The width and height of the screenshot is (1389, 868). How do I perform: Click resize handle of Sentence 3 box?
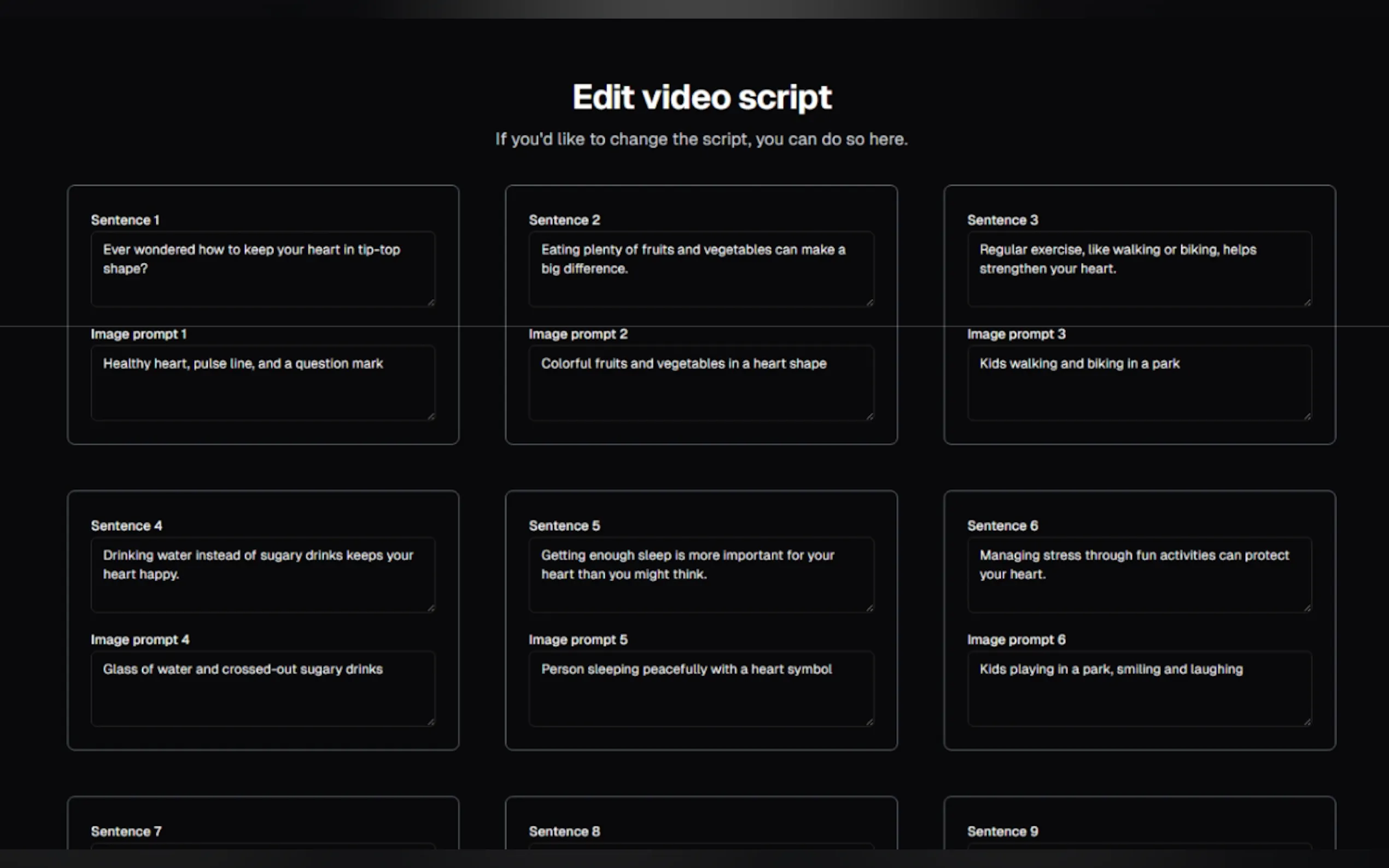pyautogui.click(x=1308, y=302)
